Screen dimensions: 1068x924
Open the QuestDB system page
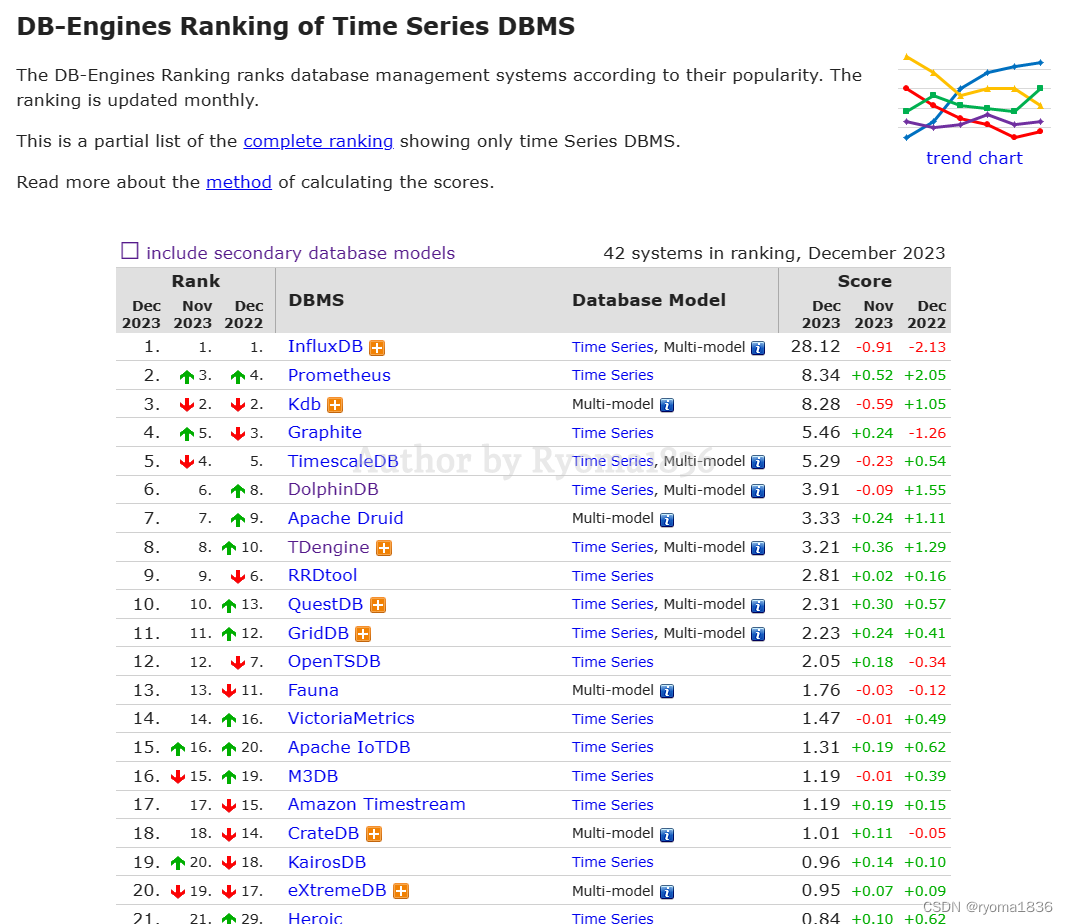(x=326, y=604)
